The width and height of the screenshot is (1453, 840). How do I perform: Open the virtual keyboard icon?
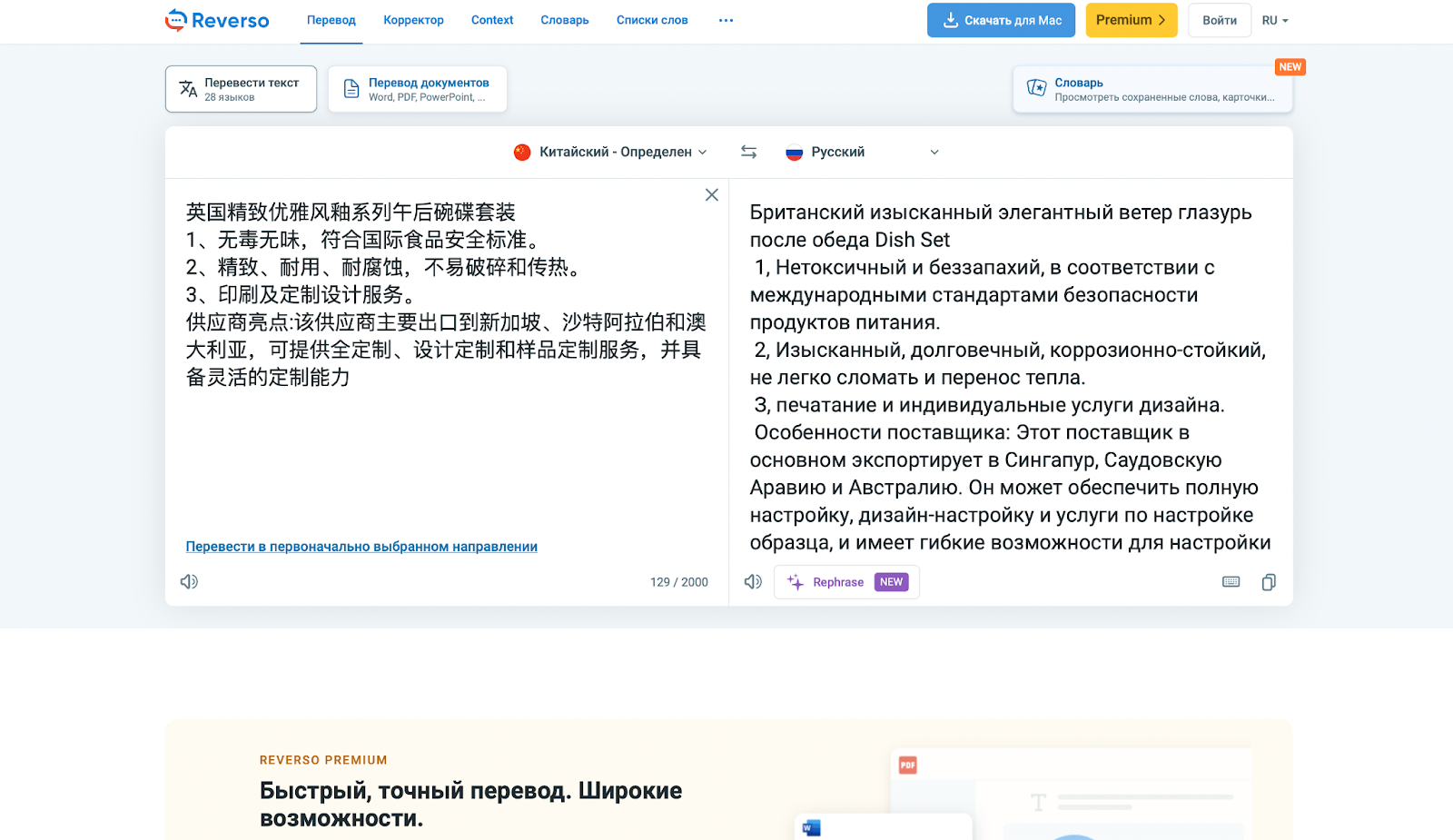(1231, 582)
